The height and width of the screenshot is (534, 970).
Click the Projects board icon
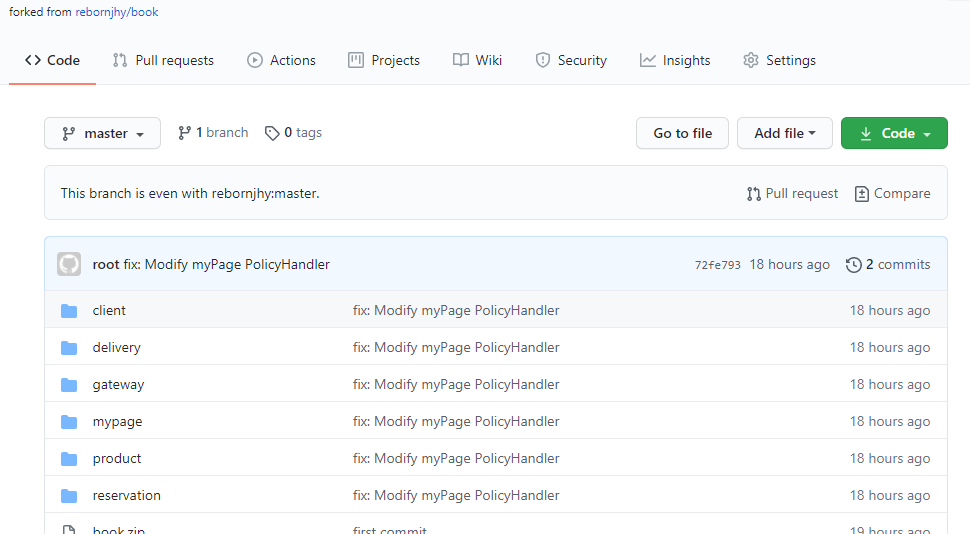(x=356, y=60)
